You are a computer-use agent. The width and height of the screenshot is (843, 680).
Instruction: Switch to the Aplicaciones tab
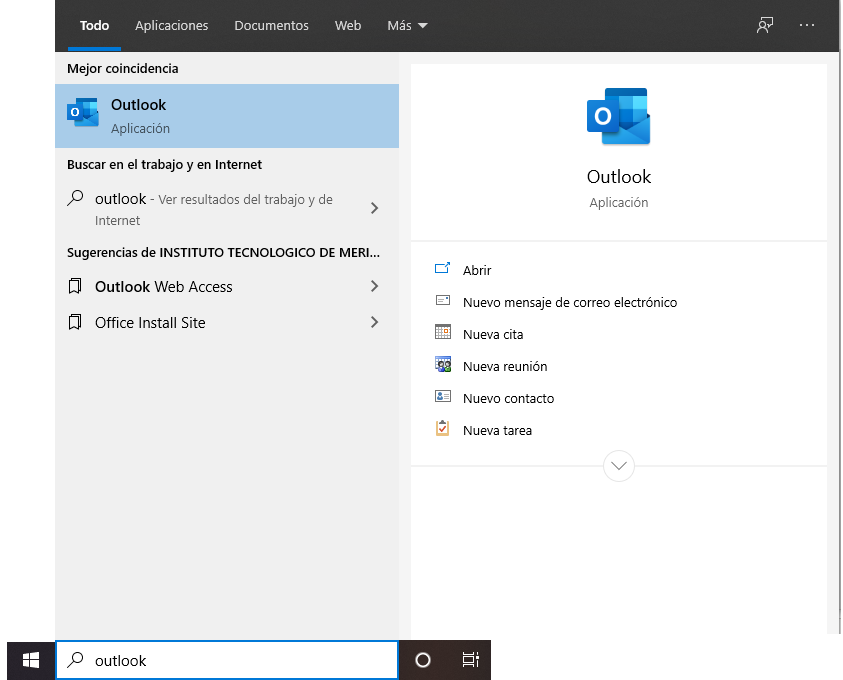(x=172, y=25)
